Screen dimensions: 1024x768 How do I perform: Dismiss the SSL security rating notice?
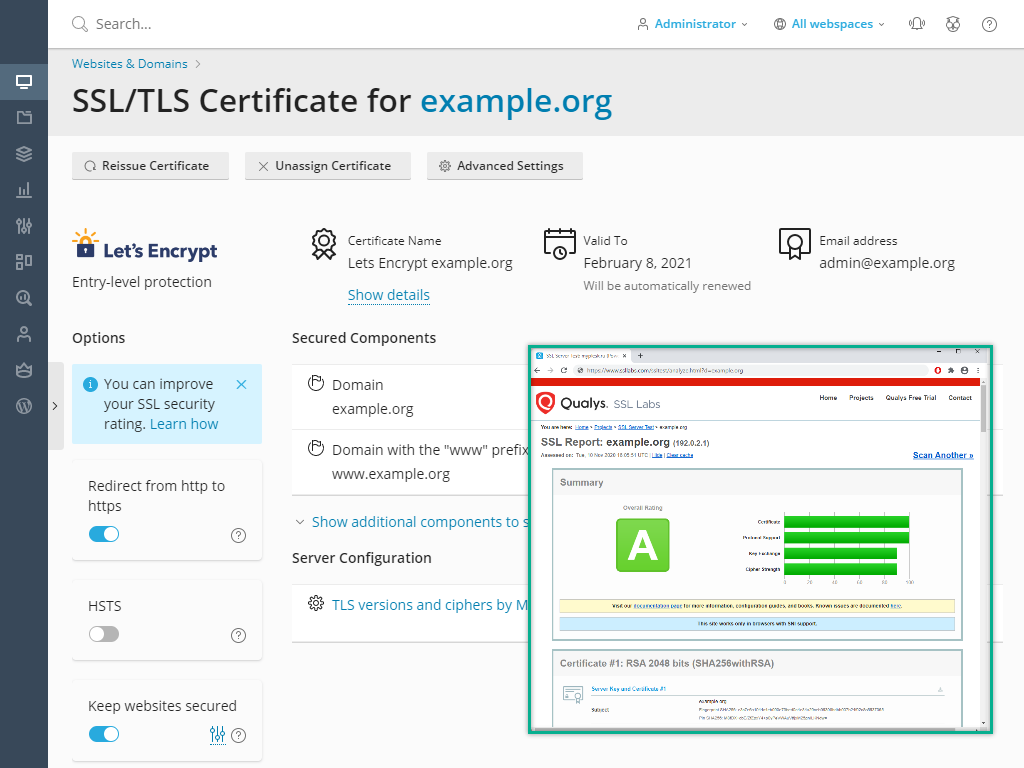(241, 384)
